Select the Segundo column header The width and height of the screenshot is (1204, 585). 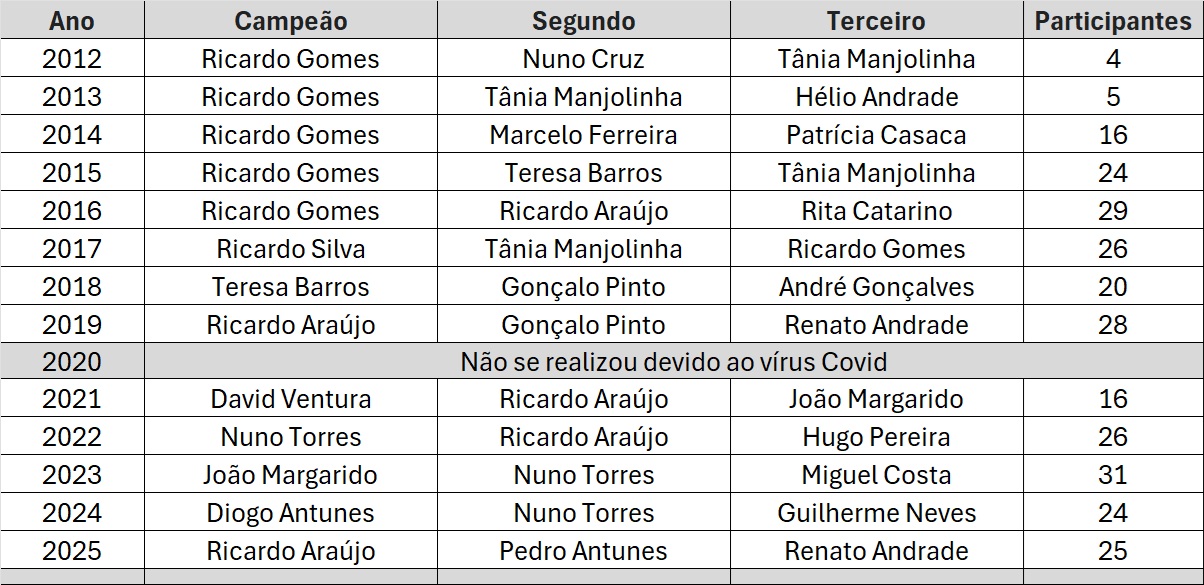click(583, 21)
